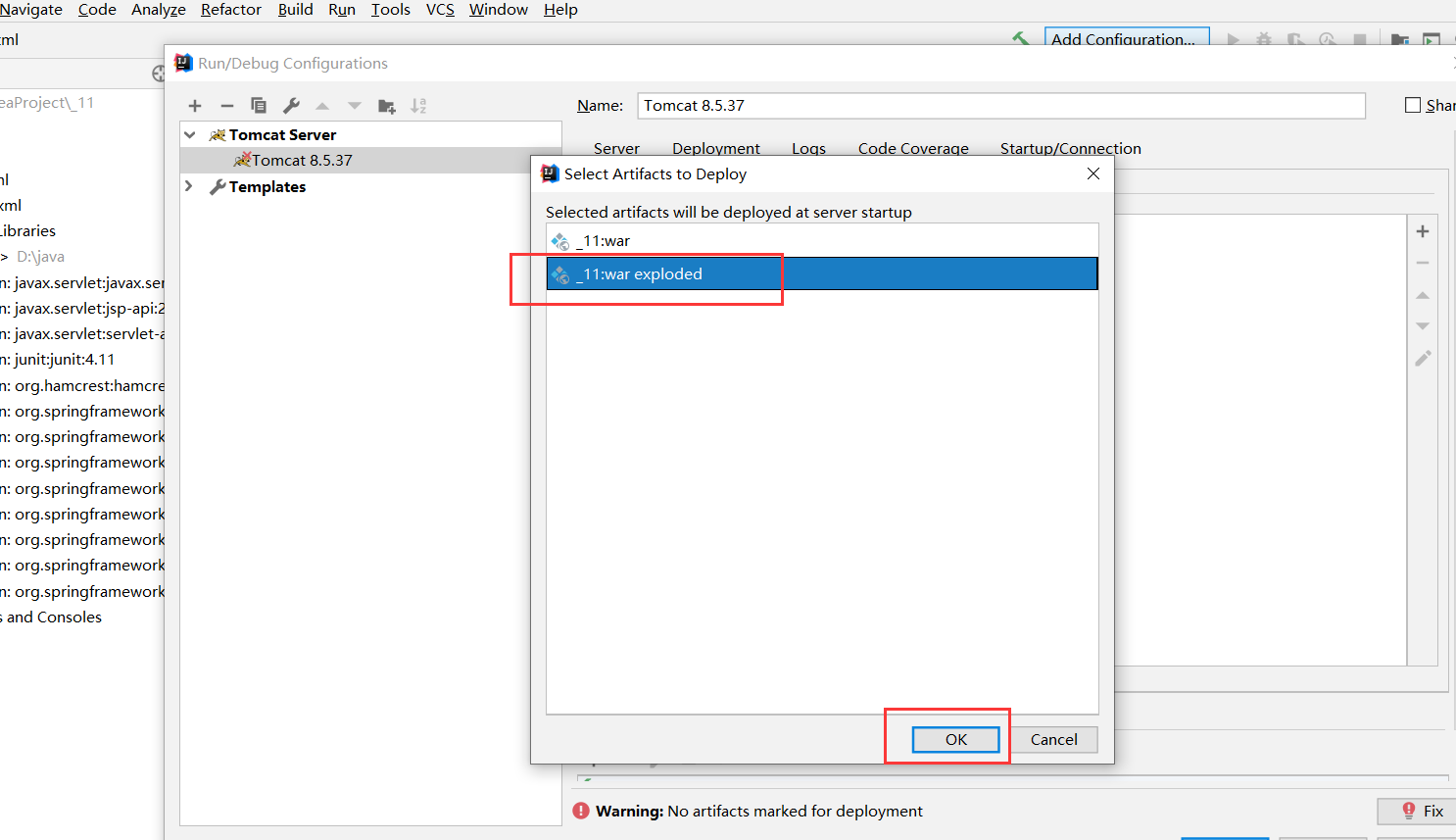Screen dimensions: 1456x840
Task: Click the Run play icon in main toolbar
Action: tap(1234, 39)
